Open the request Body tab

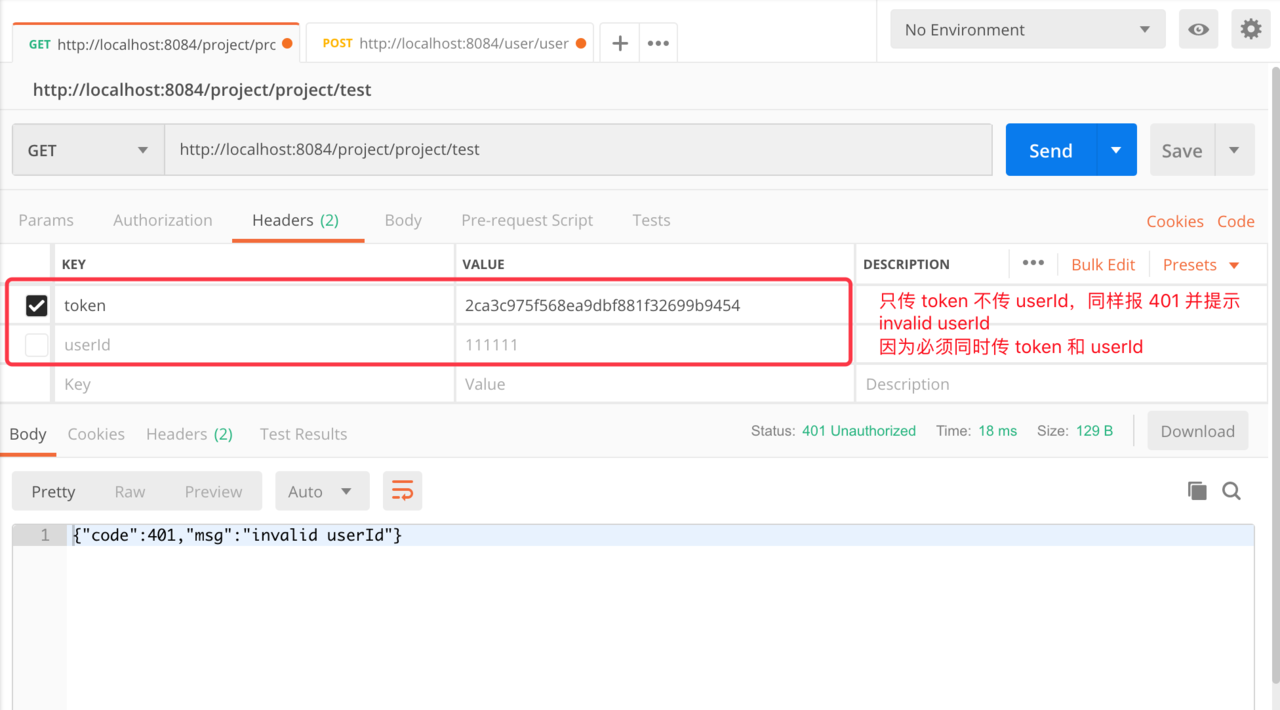[x=403, y=220]
